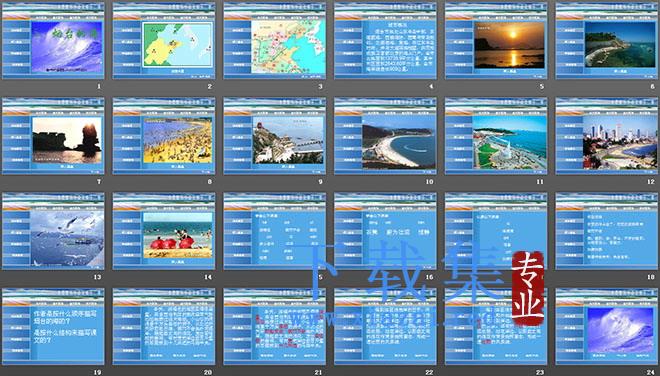Select slide 1 with the wave title image

pyautogui.click(x=53, y=40)
